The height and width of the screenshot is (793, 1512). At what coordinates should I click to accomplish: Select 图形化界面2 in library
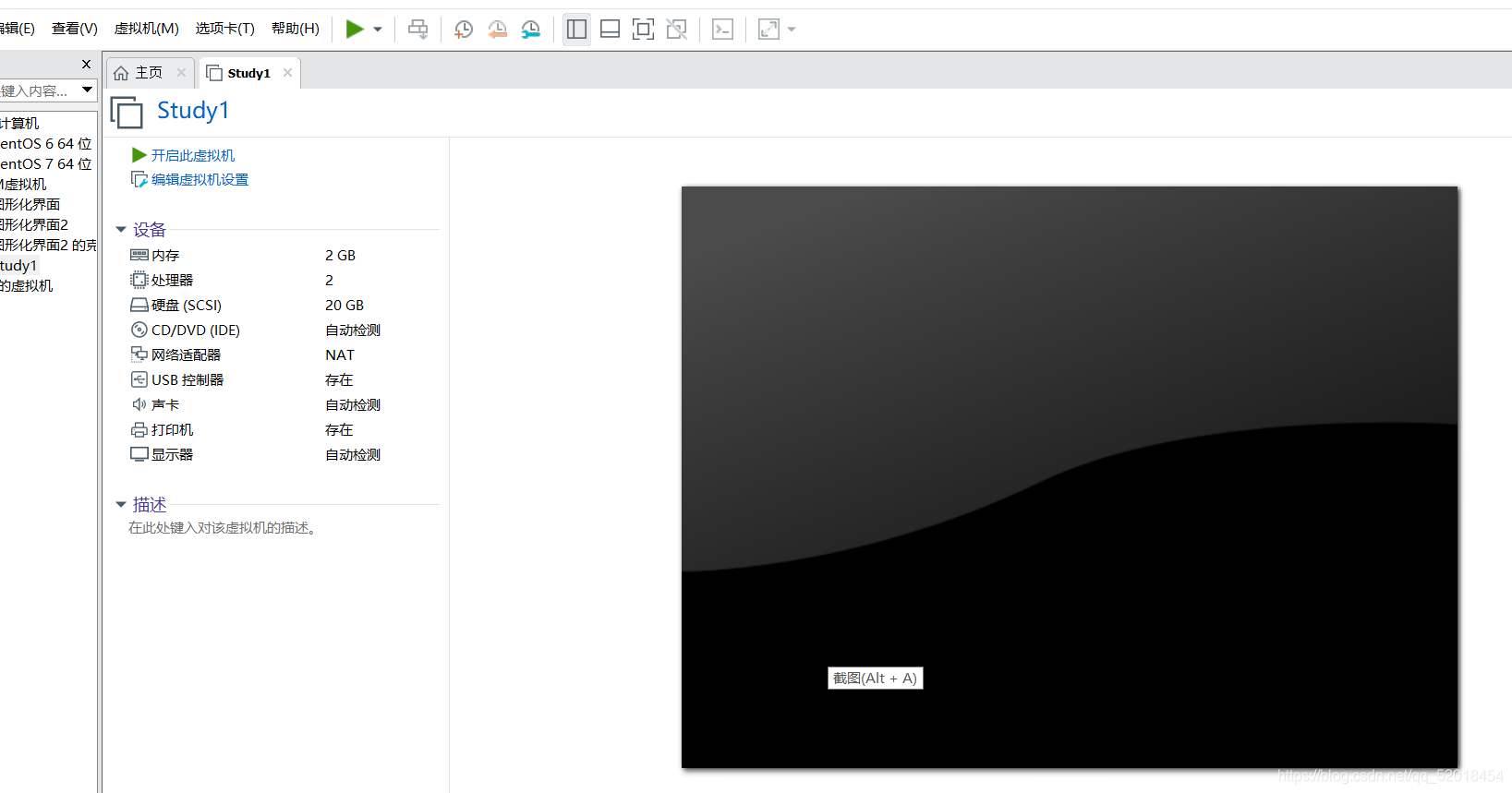click(34, 225)
